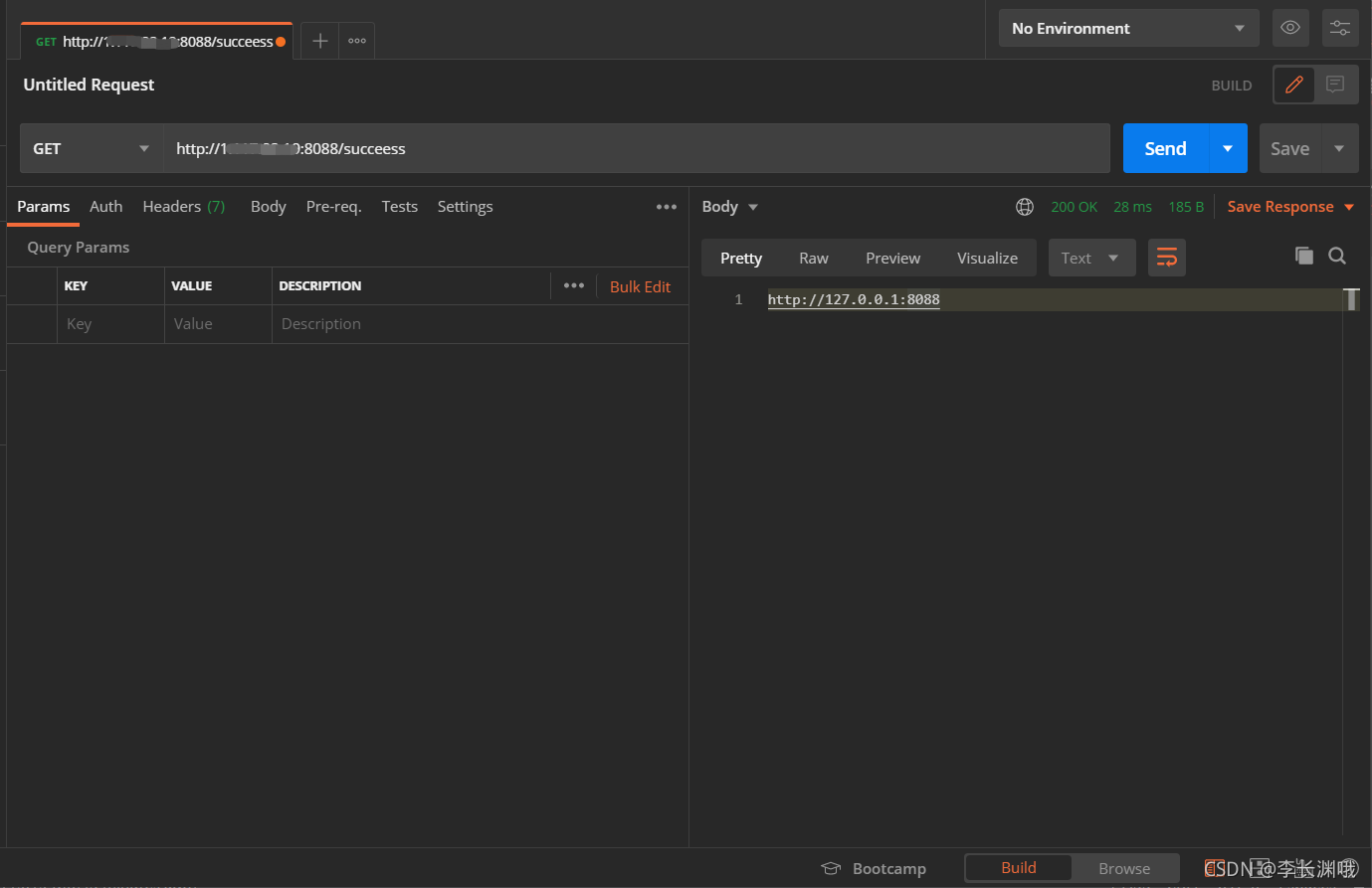Open Text format dropdown
The image size is (1372, 888).
pos(1091,258)
